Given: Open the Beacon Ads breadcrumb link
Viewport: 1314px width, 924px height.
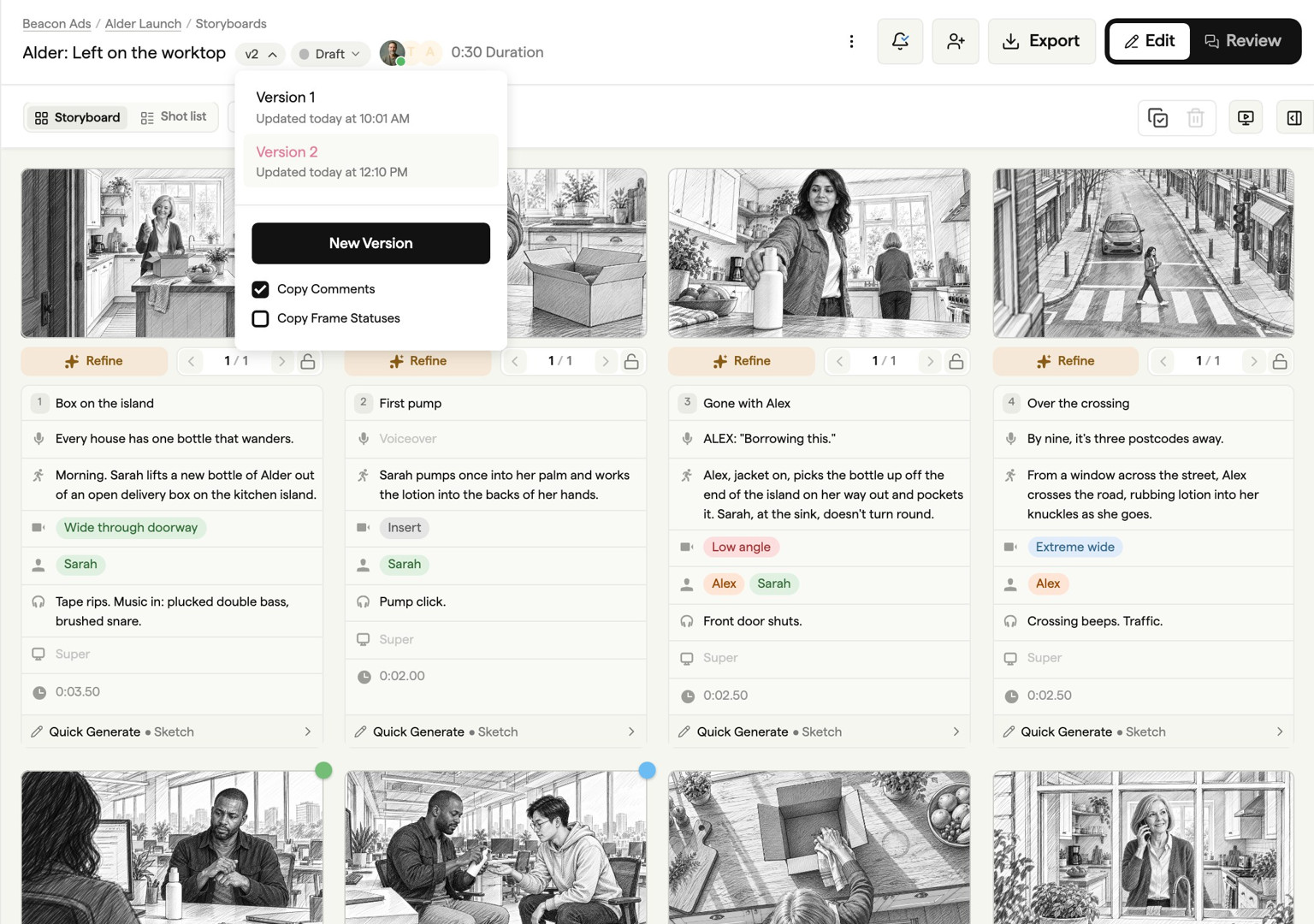Looking at the screenshot, I should click(x=56, y=23).
